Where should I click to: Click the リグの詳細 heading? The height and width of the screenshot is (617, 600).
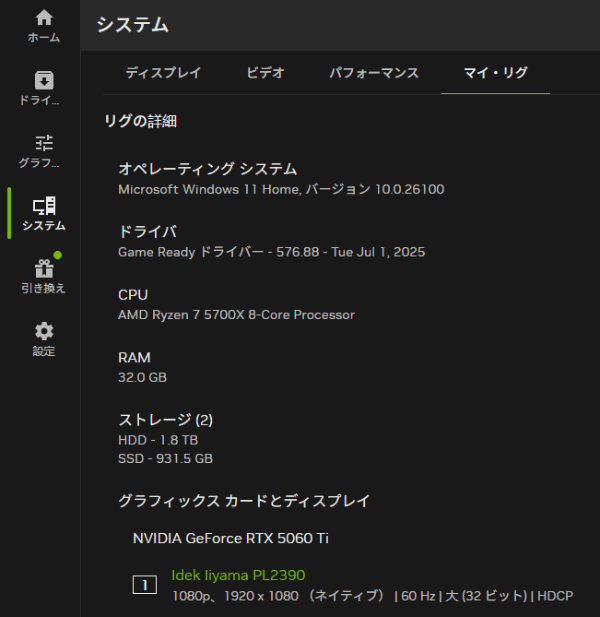coord(140,121)
